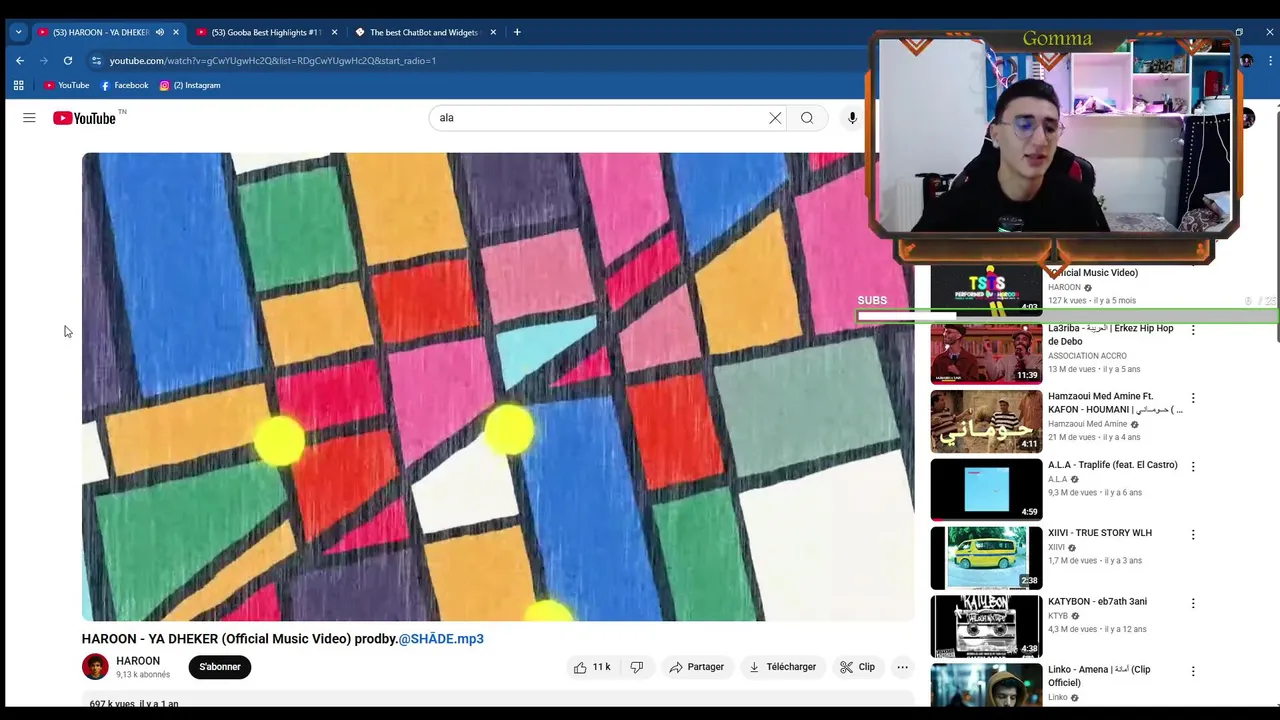Go forward with browser forward arrow
1280x720 pixels.
click(43, 60)
